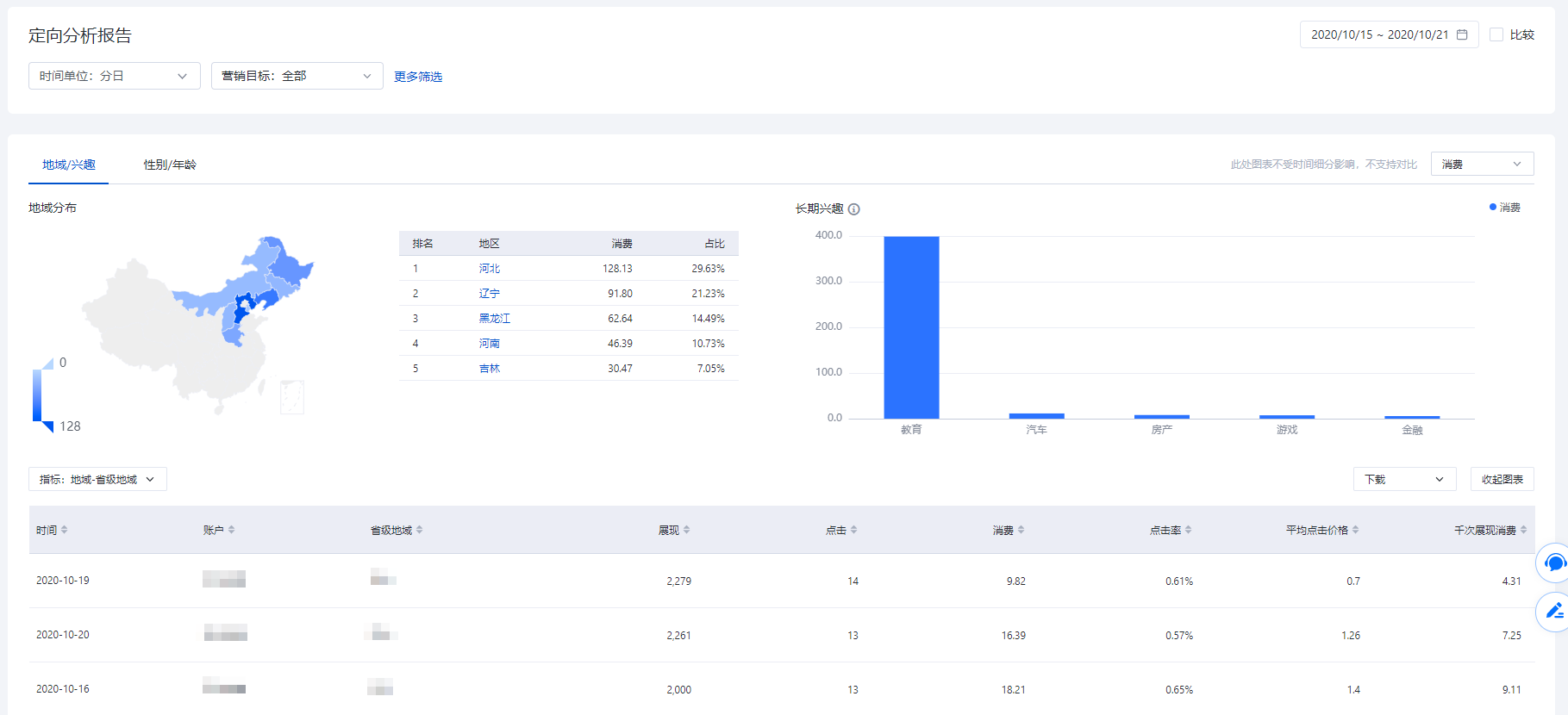Sort the 点击 column
The height and width of the screenshot is (715, 1568).
(x=853, y=530)
